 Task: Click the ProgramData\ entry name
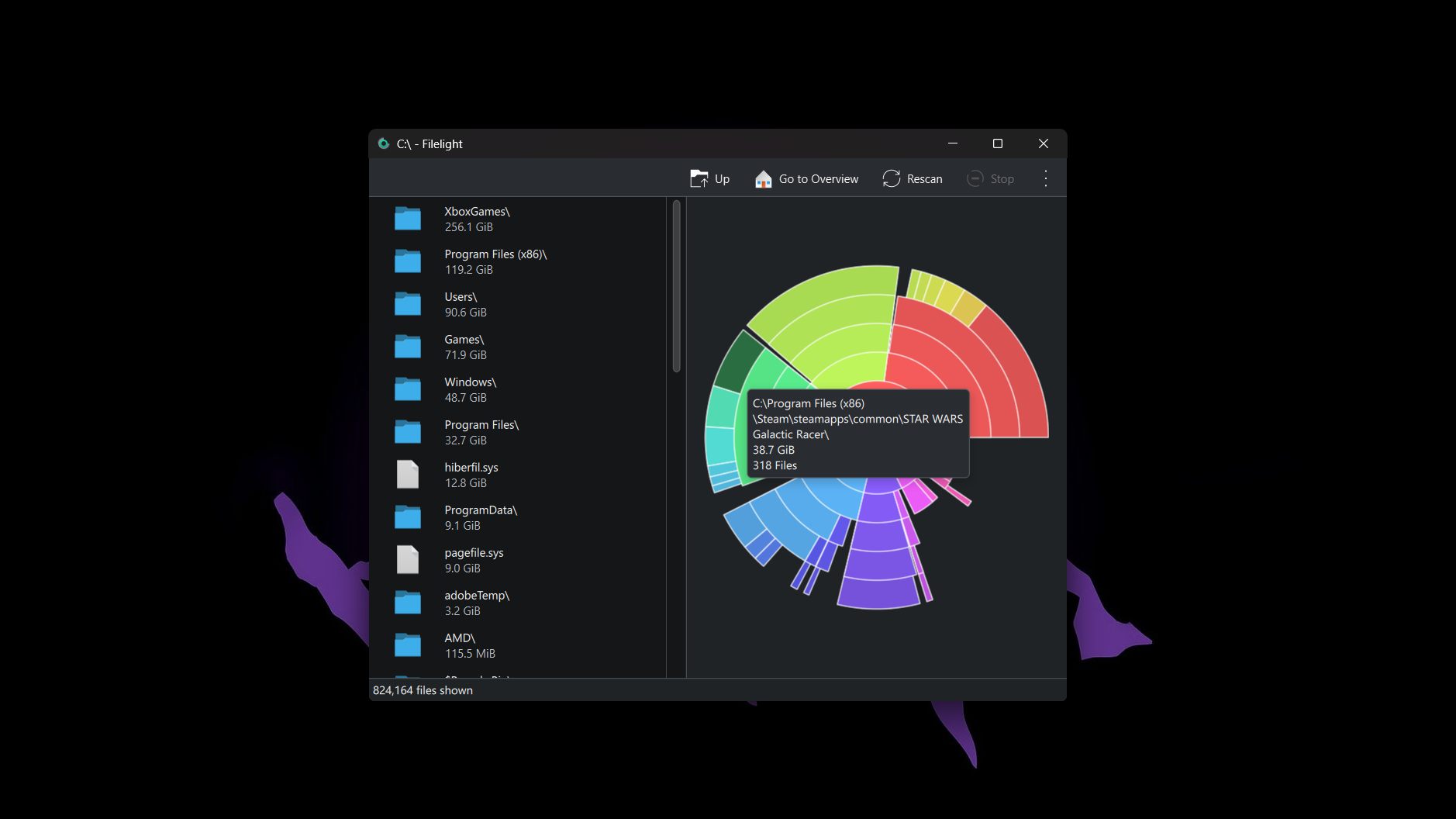tap(481, 510)
